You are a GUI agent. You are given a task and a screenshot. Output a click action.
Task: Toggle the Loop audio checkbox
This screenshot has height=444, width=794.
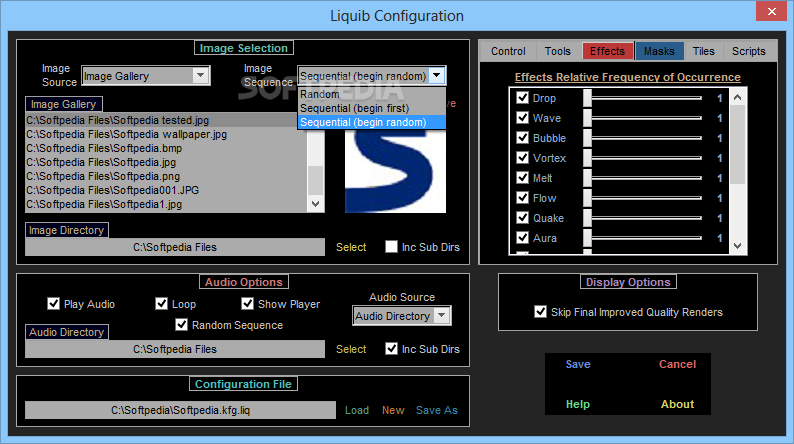coord(161,303)
